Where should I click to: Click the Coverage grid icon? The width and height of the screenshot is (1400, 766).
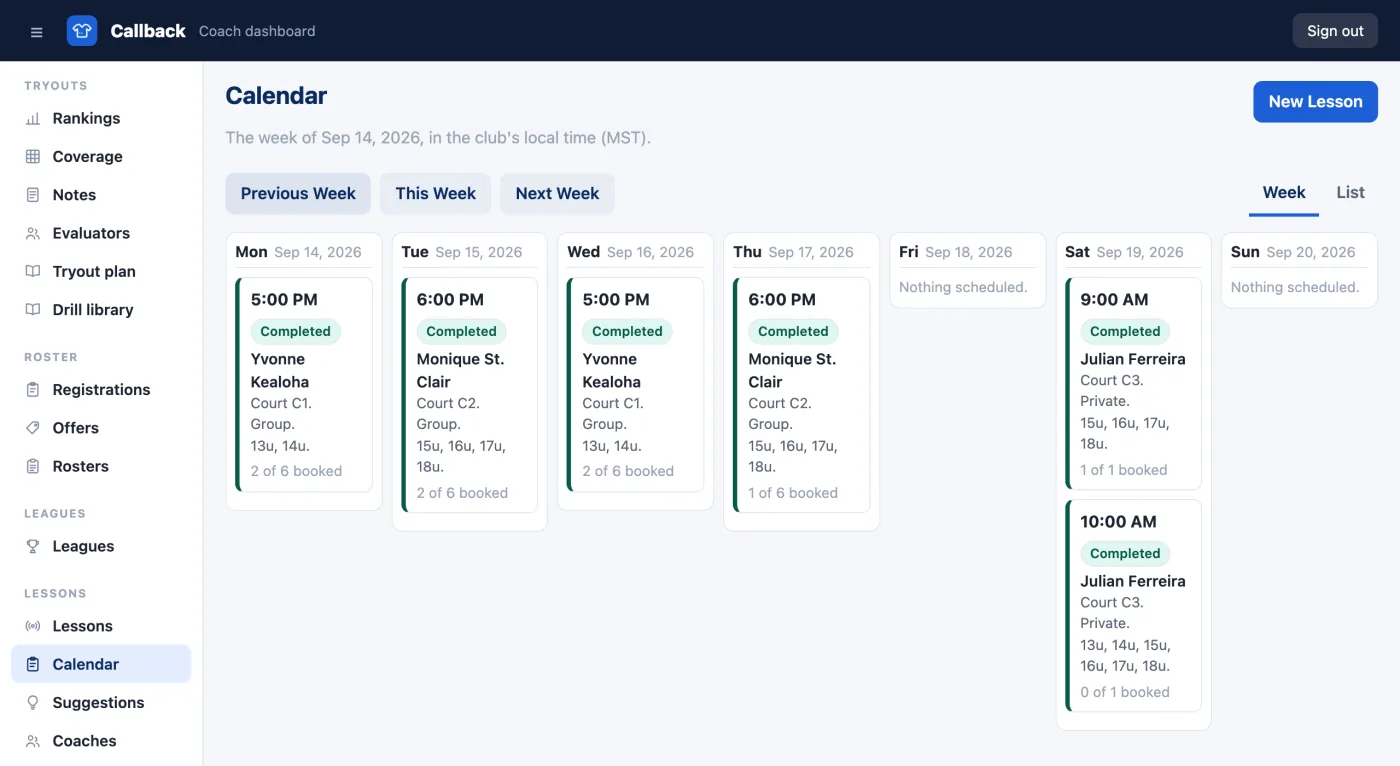[x=33, y=156]
